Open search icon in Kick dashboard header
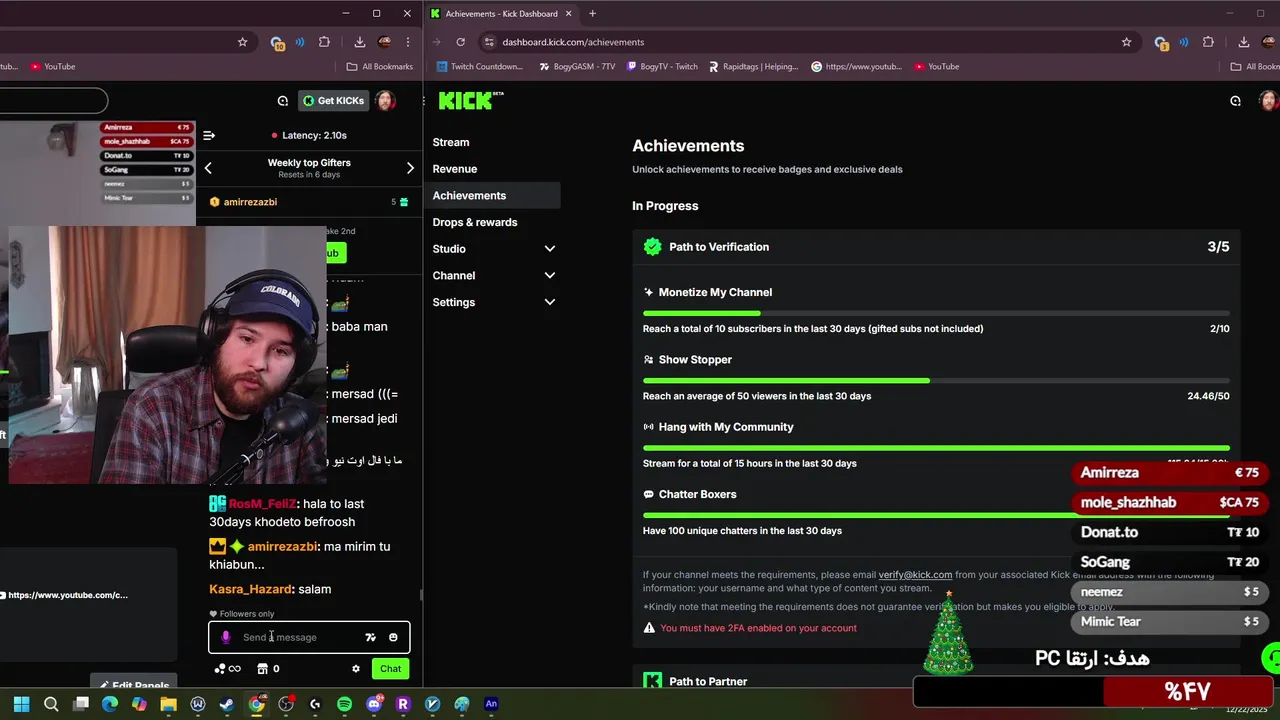Screen dimensions: 1280x720 click(x=1235, y=101)
